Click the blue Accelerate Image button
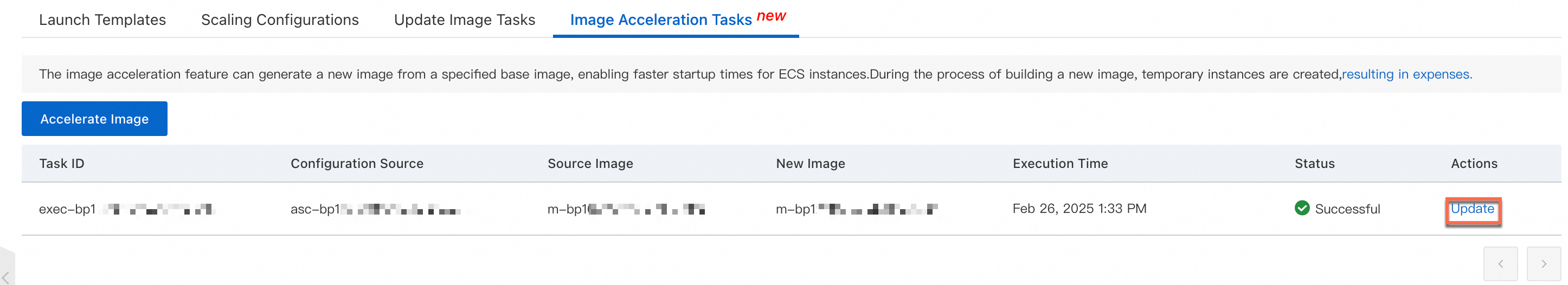 [x=94, y=119]
